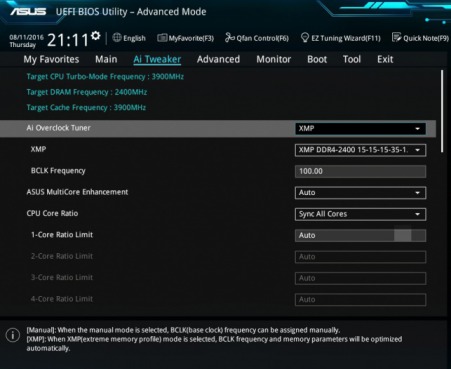The image size is (451, 369).
Task: Open CPU Core Ratio dropdown
Action: pyautogui.click(x=360, y=214)
